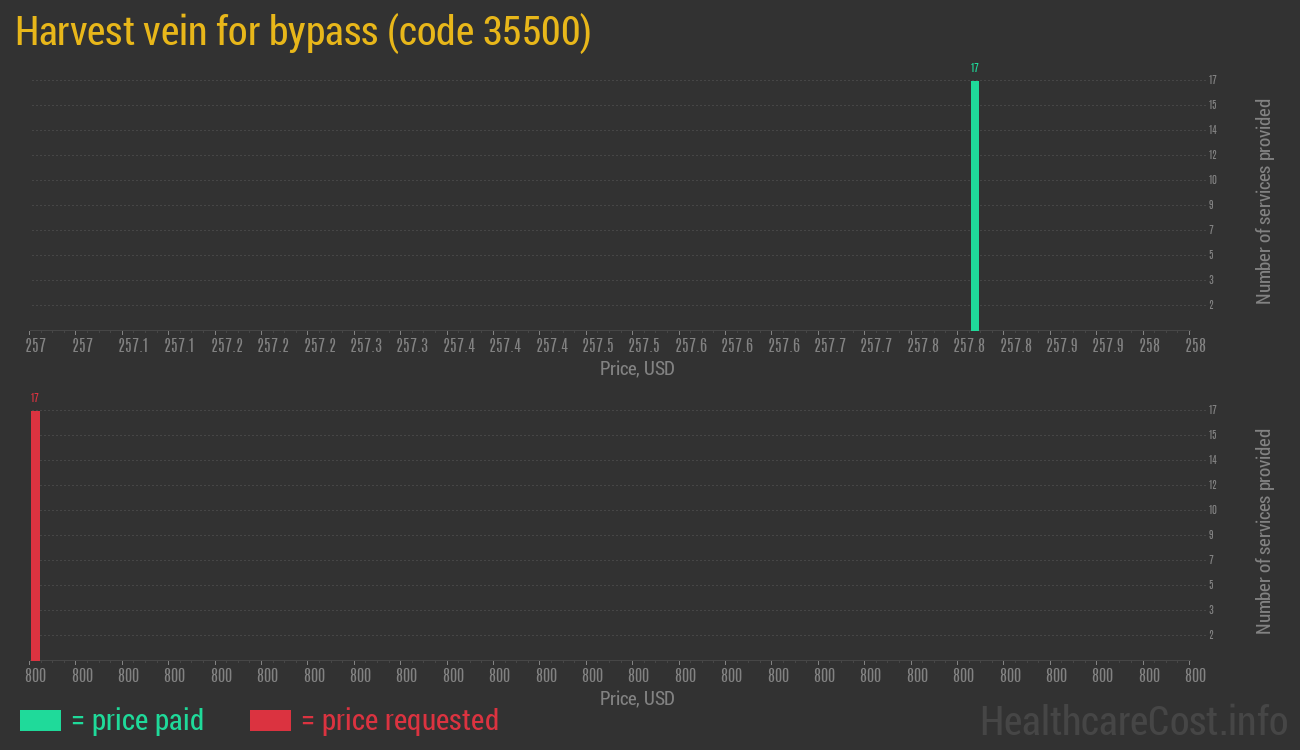This screenshot has height=750, width=1300.
Task: Click the red price requested bar
Action: pyautogui.click(x=35, y=535)
